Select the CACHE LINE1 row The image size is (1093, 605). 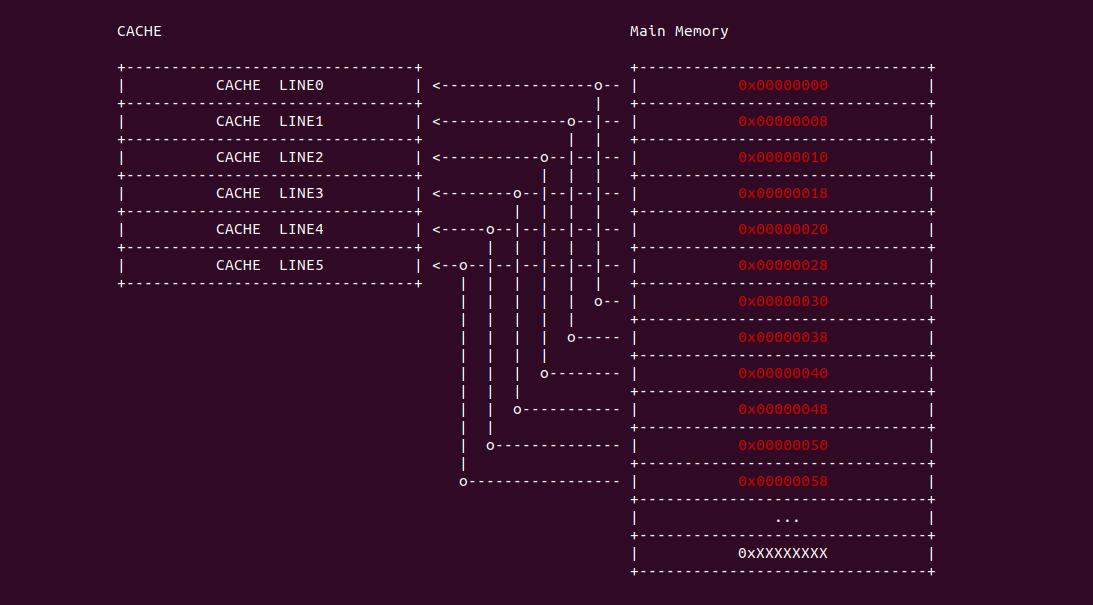269,122
